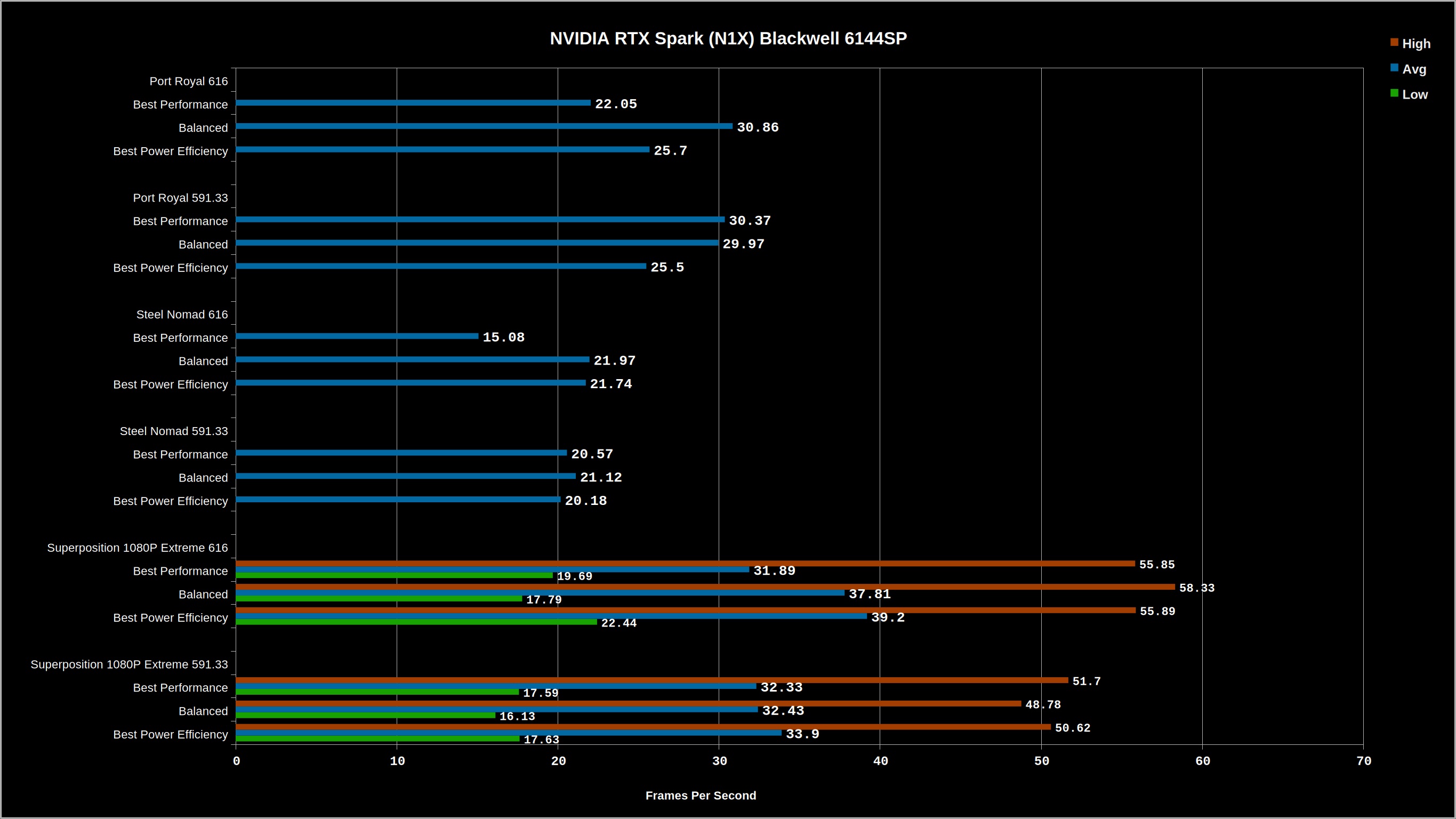Click the x-axis tick label "20"
Screen dimensions: 1456x819
click(558, 761)
